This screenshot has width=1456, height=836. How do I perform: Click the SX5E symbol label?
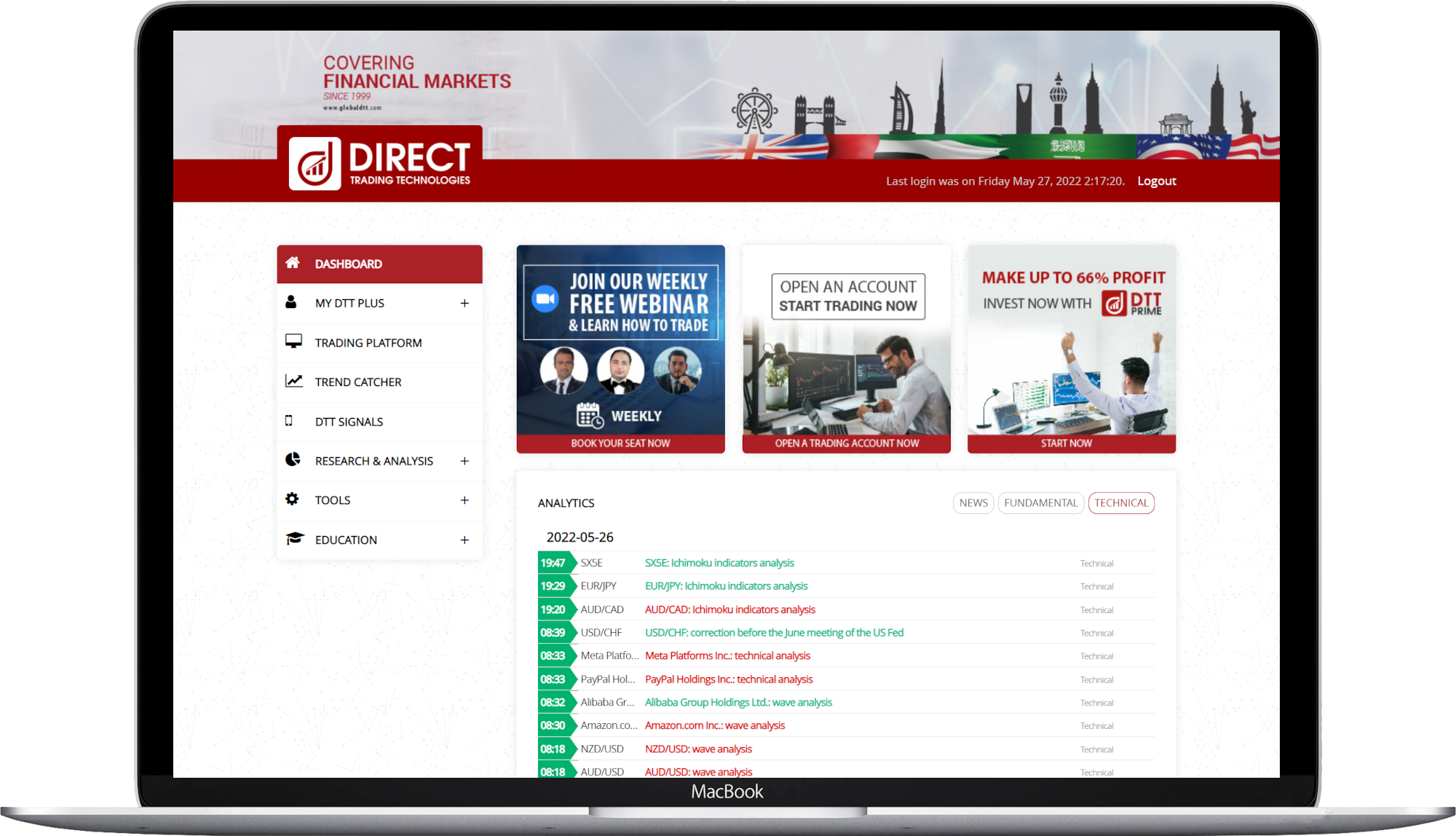point(591,563)
